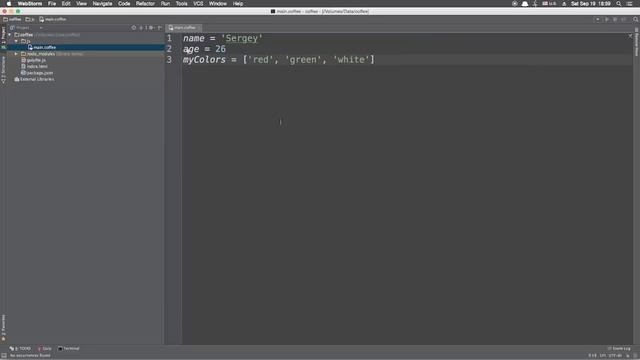This screenshot has height=360, width=640.
Task: Click the line separator indicator in status bar
Action: [x=603, y=356]
